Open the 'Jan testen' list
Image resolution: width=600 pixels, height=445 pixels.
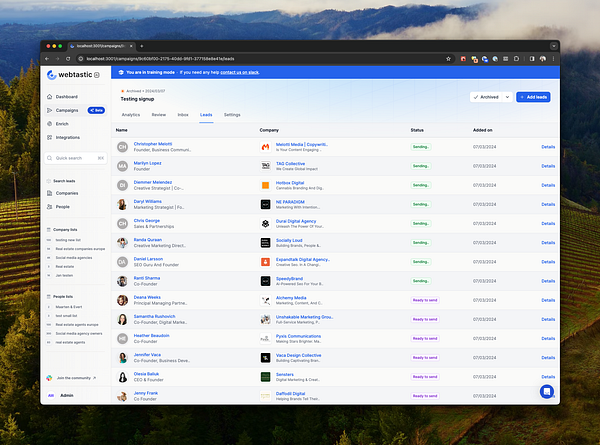[64, 275]
